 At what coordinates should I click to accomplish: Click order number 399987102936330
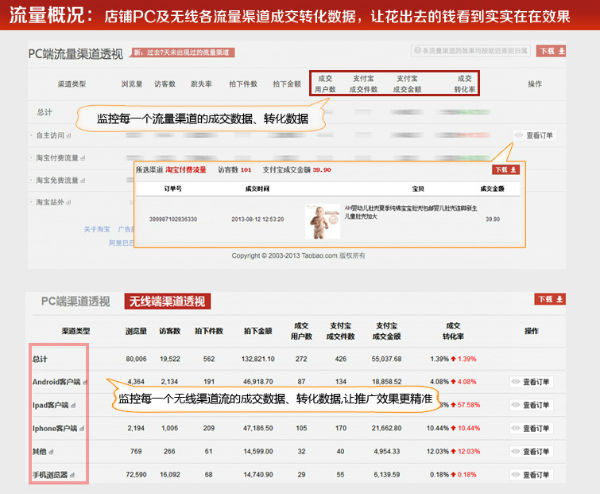point(178,217)
